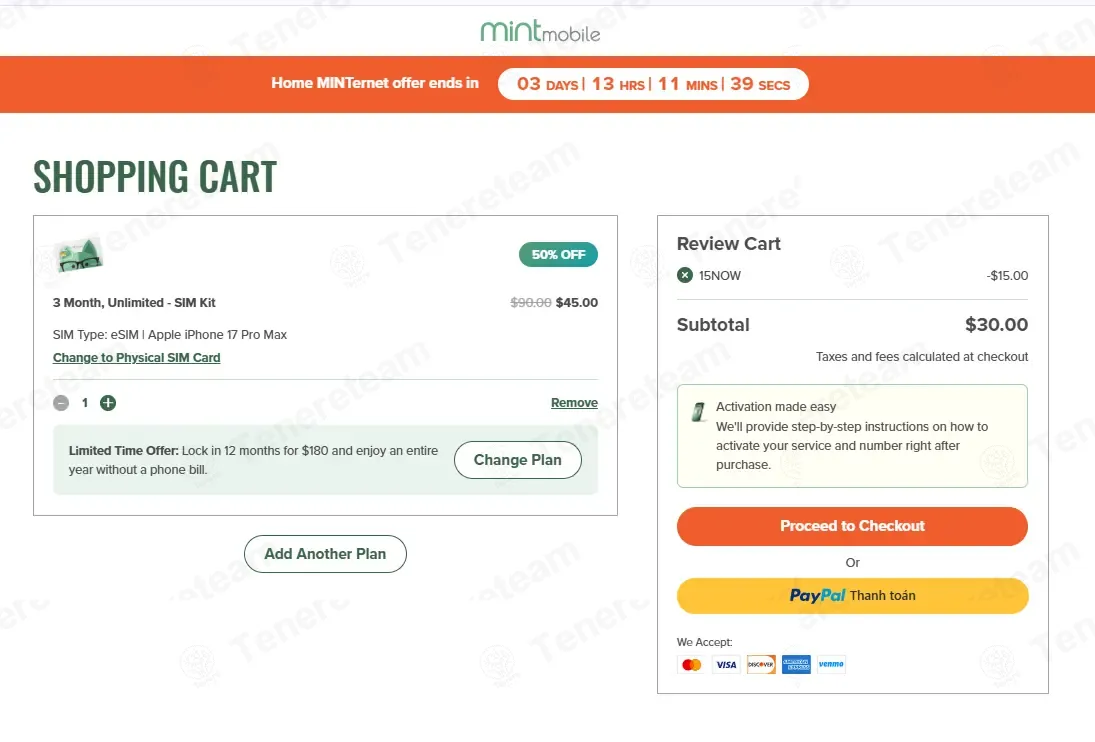Image resolution: width=1095 pixels, height=742 pixels.
Task: Click the Mastercard payment icon
Action: [691, 664]
